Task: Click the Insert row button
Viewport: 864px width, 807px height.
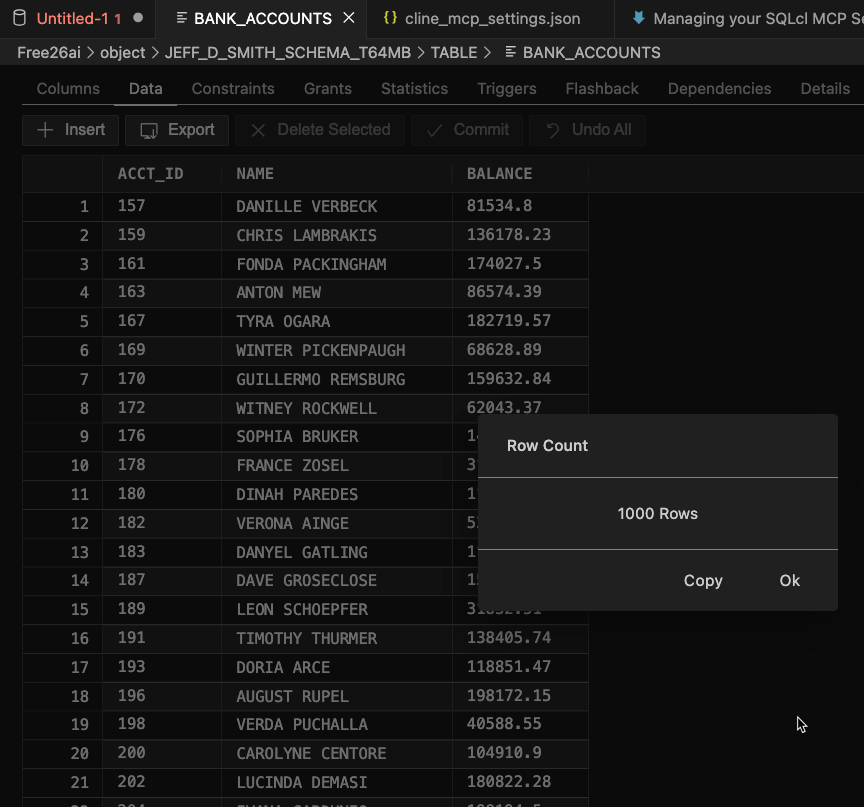Action: pos(71,130)
